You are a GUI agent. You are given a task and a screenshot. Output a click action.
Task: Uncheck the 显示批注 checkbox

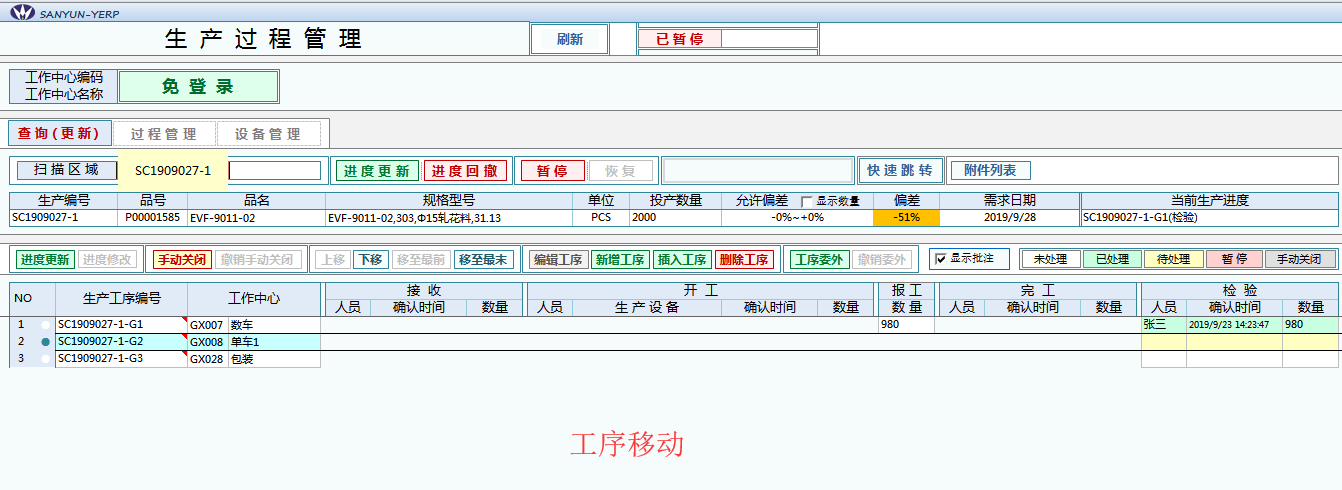[939, 259]
